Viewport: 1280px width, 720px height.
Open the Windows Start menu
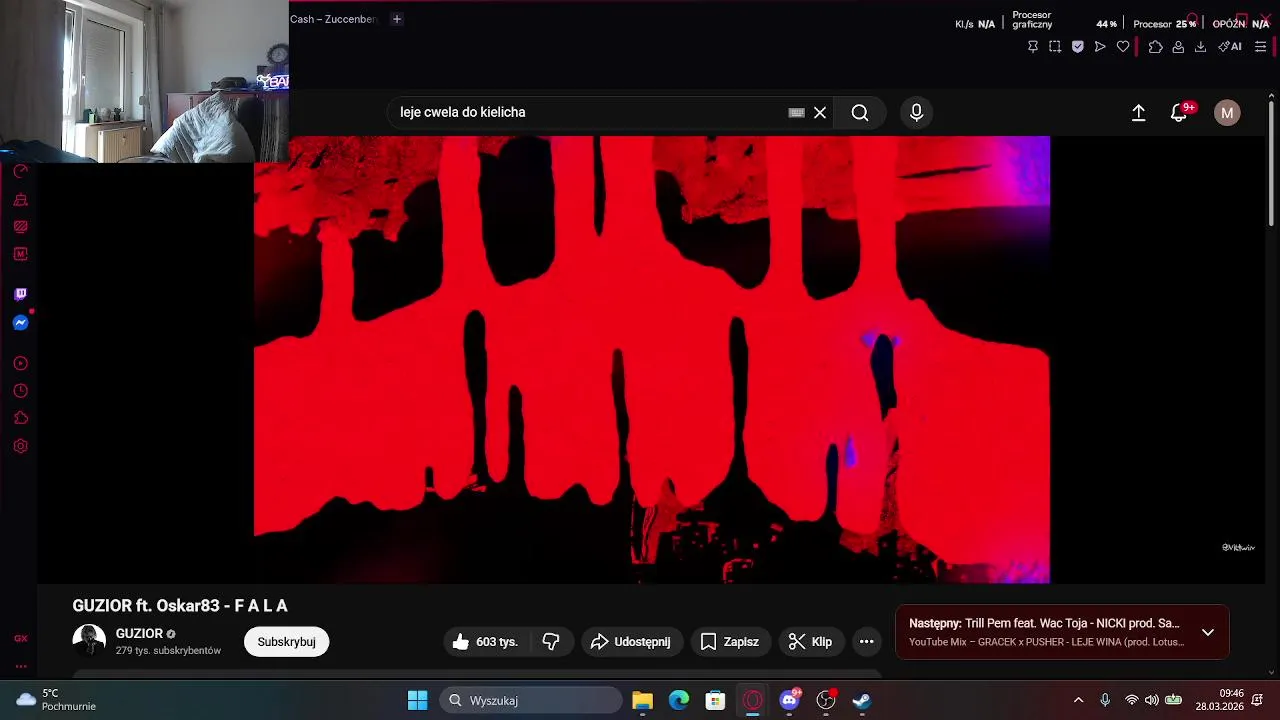[418, 700]
